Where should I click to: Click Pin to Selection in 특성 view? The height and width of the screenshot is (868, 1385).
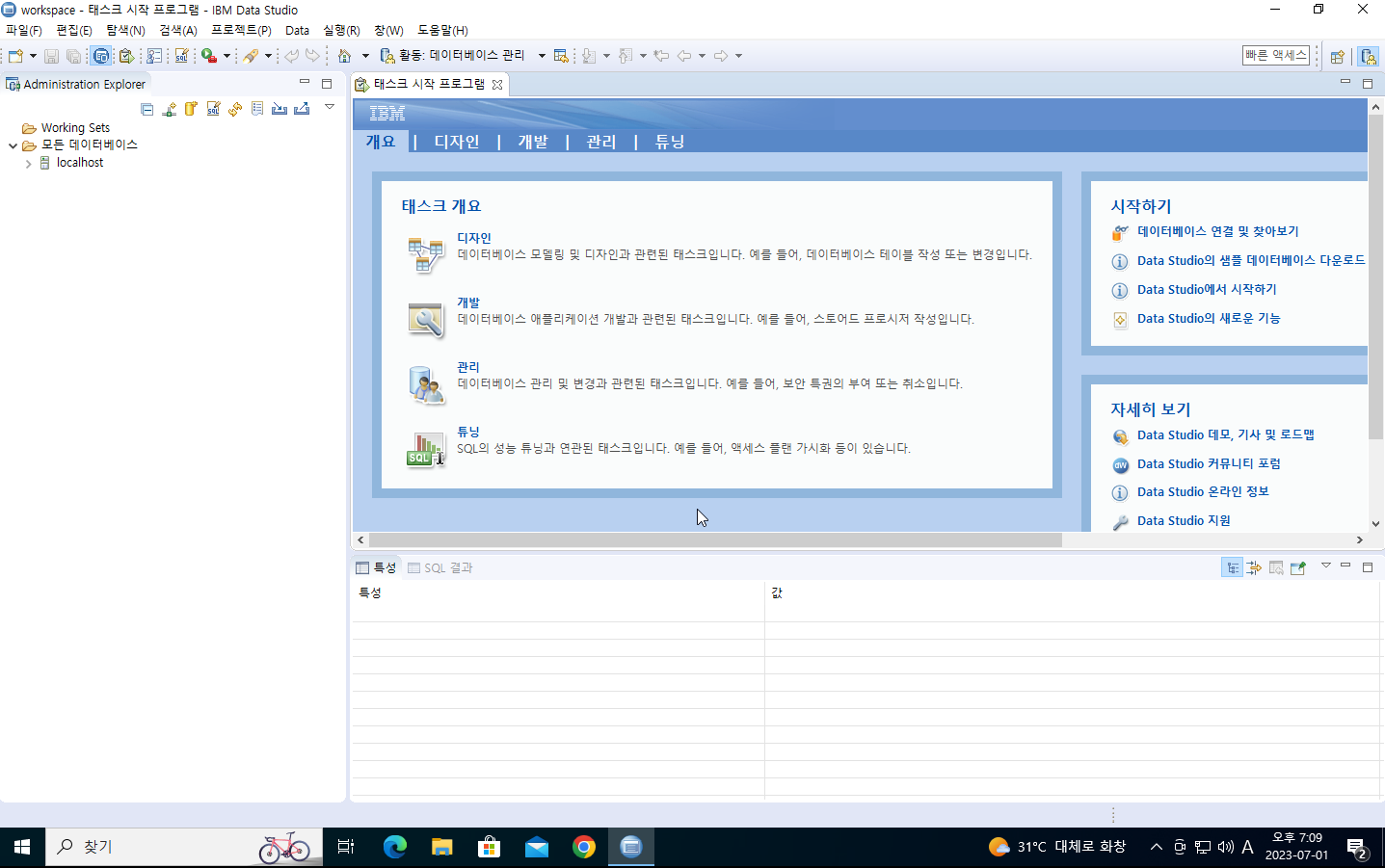[1298, 567]
